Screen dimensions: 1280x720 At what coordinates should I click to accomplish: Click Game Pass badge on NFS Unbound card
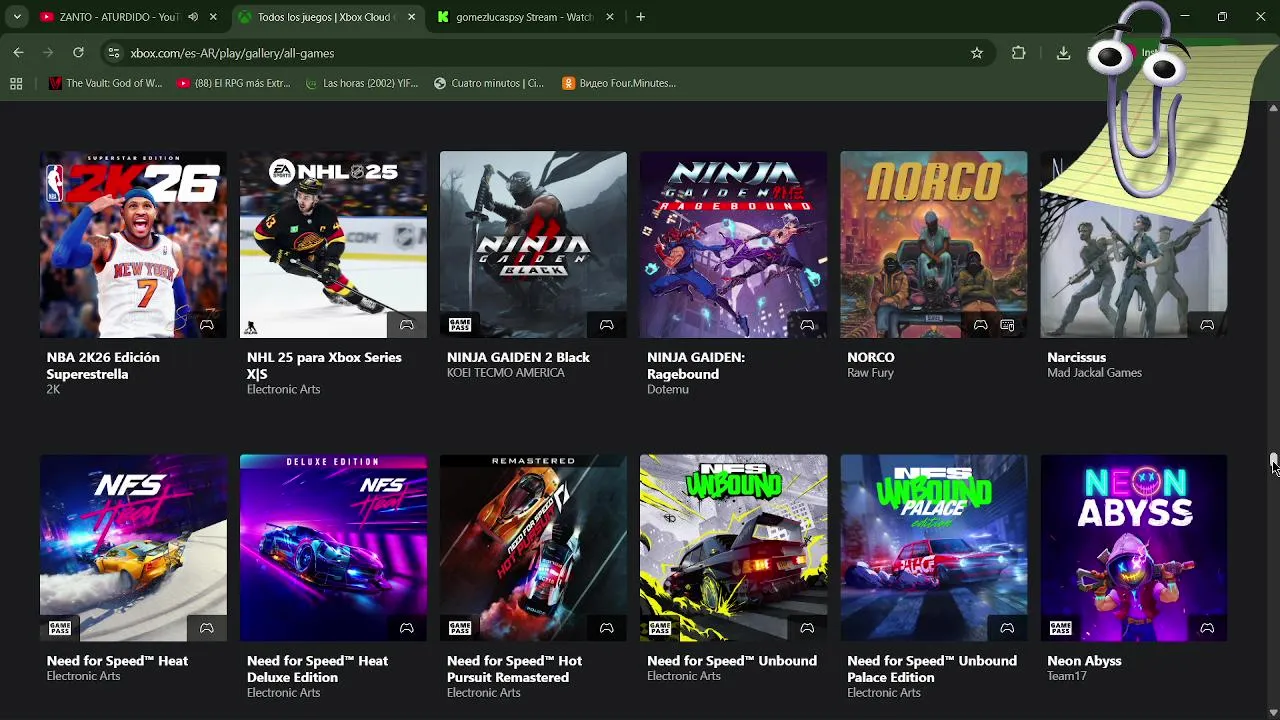pyautogui.click(x=660, y=628)
